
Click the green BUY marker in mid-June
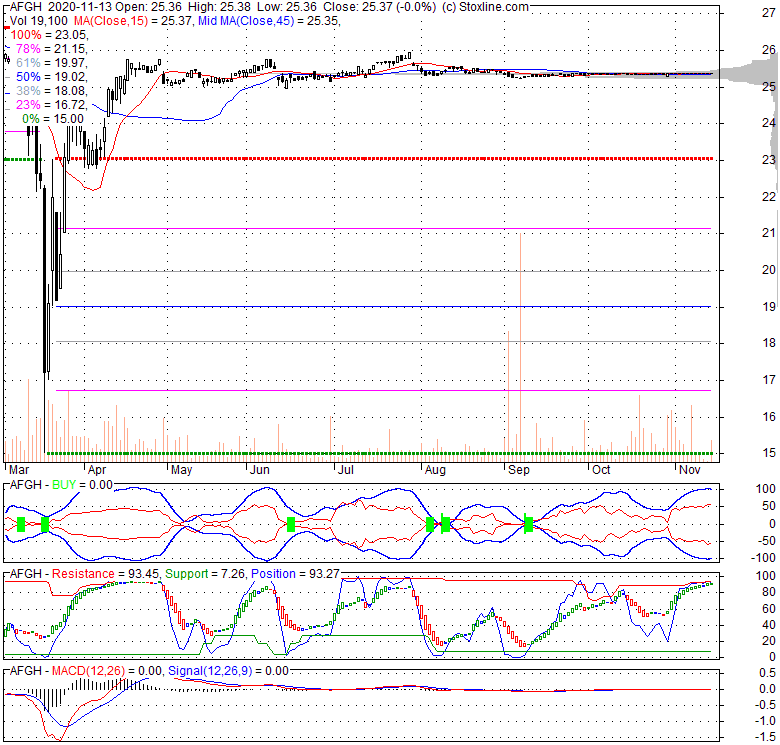point(291,524)
